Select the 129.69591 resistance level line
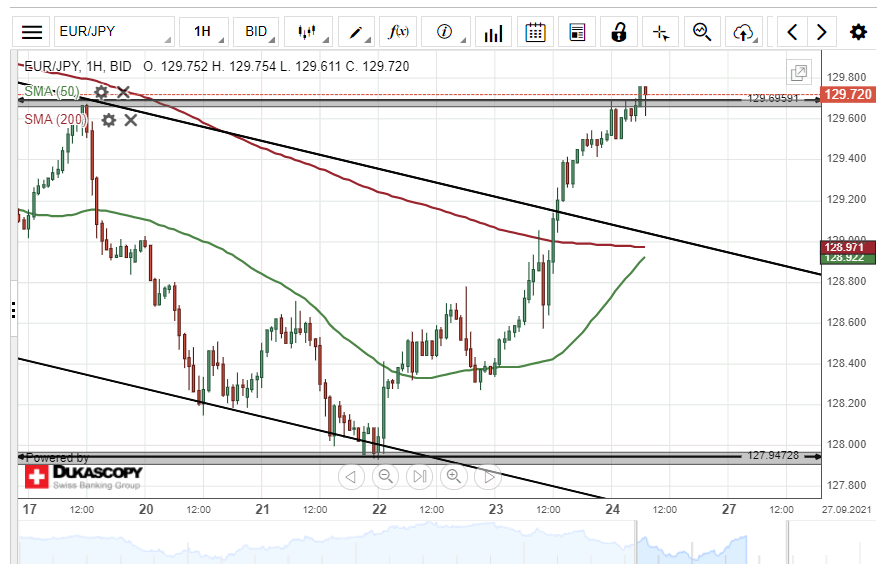The width and height of the screenshot is (886, 571). pos(419,101)
